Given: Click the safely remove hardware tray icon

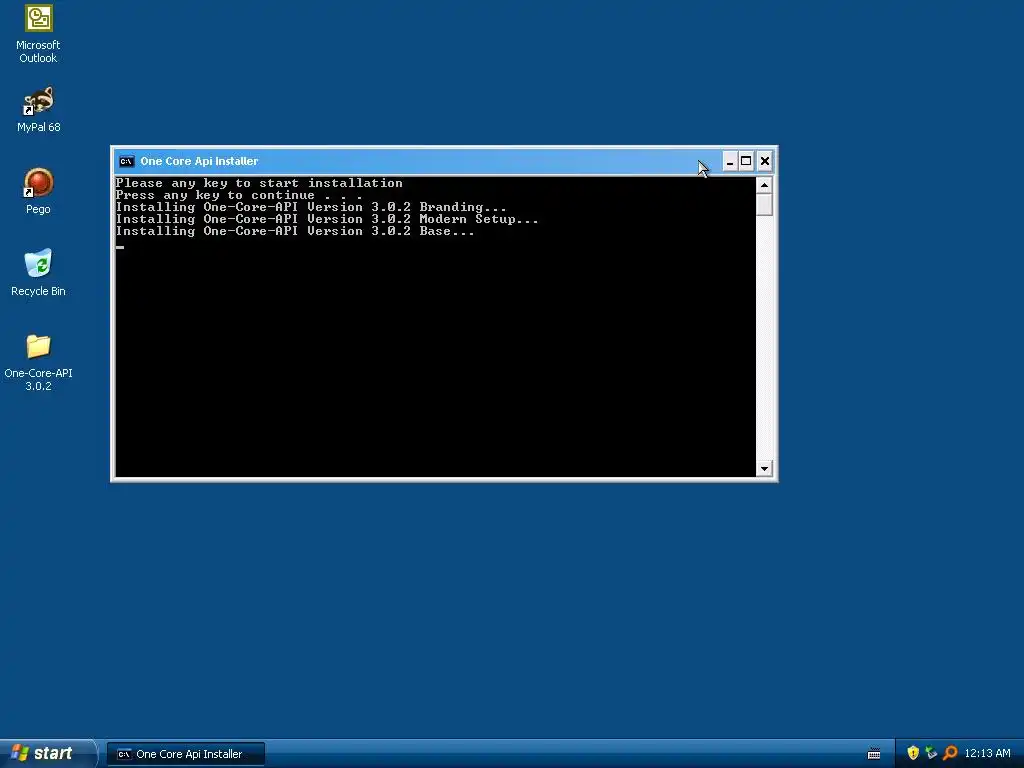Looking at the screenshot, I should (x=931, y=753).
